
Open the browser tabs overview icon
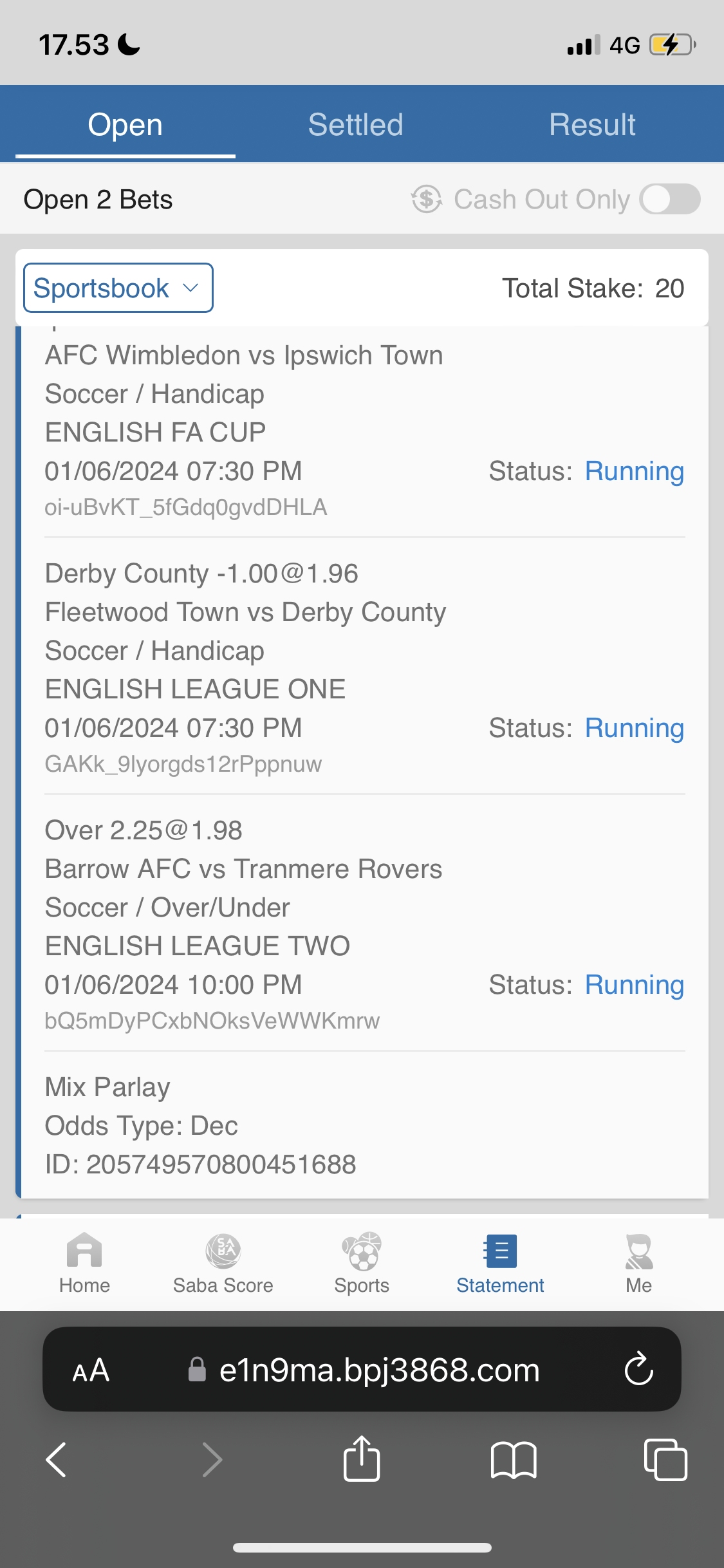pos(665,1459)
